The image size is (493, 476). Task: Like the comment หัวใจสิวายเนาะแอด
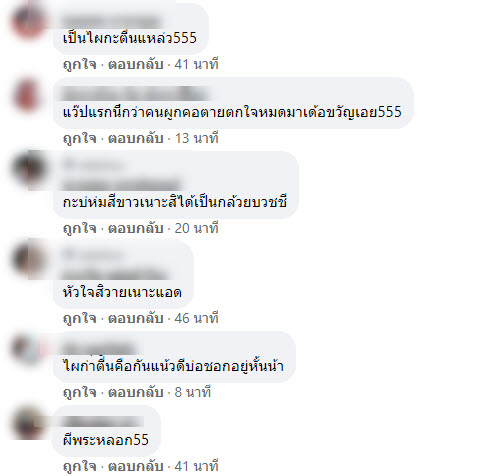tap(80, 318)
